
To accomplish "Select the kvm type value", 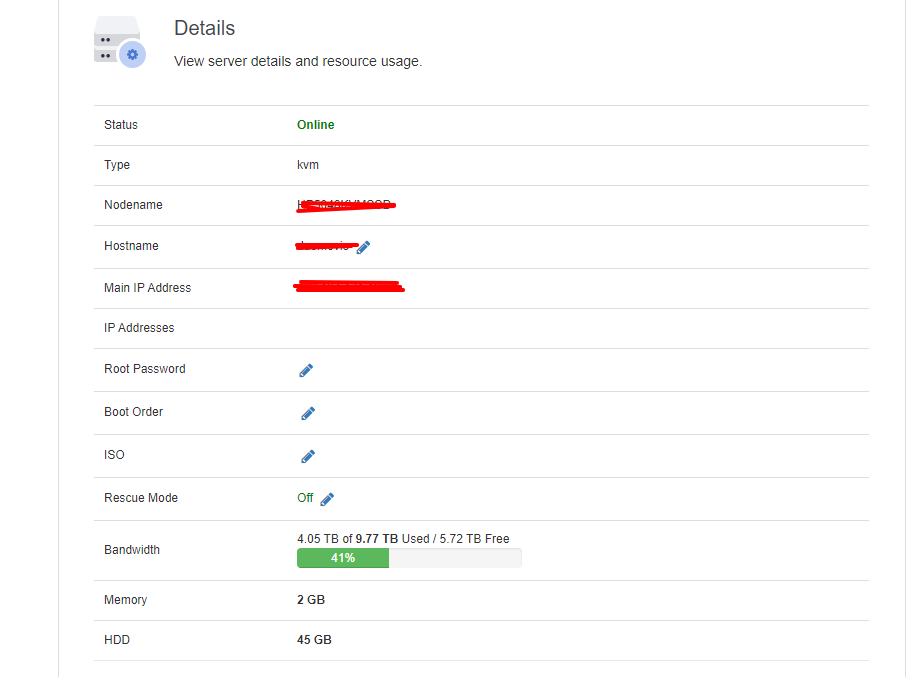I will [x=308, y=165].
